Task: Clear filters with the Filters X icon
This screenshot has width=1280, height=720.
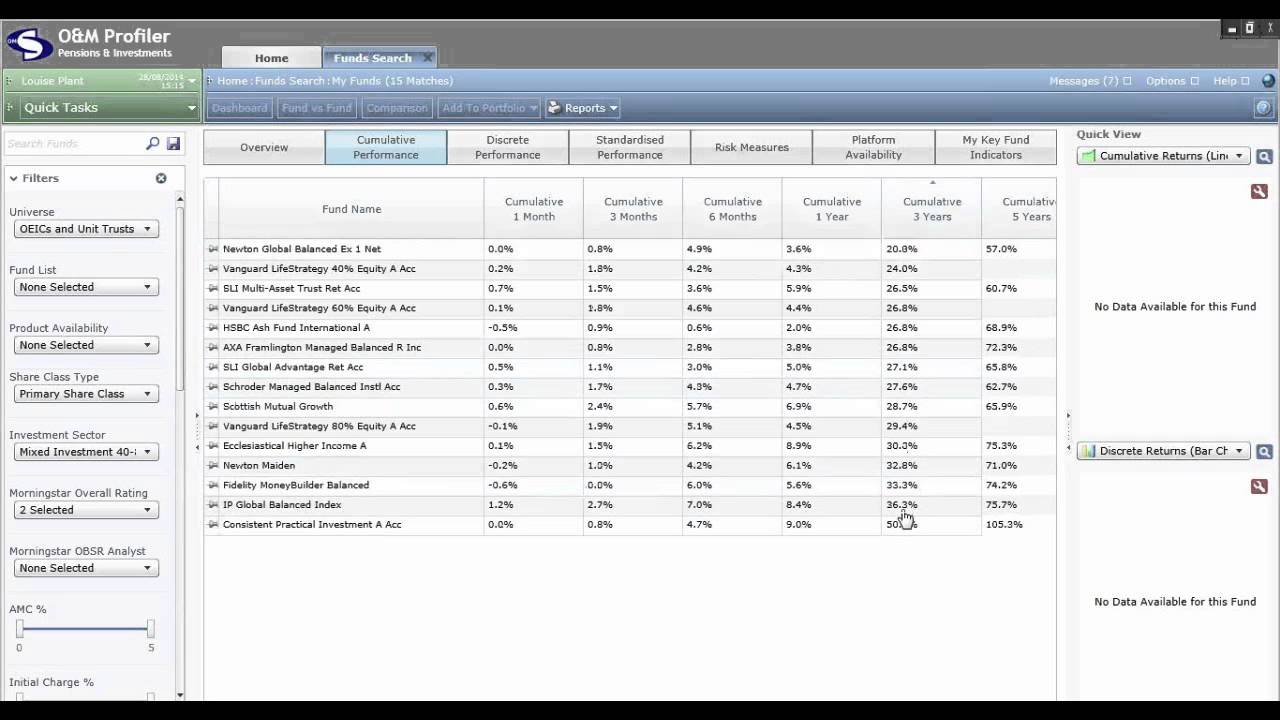Action: [x=161, y=178]
